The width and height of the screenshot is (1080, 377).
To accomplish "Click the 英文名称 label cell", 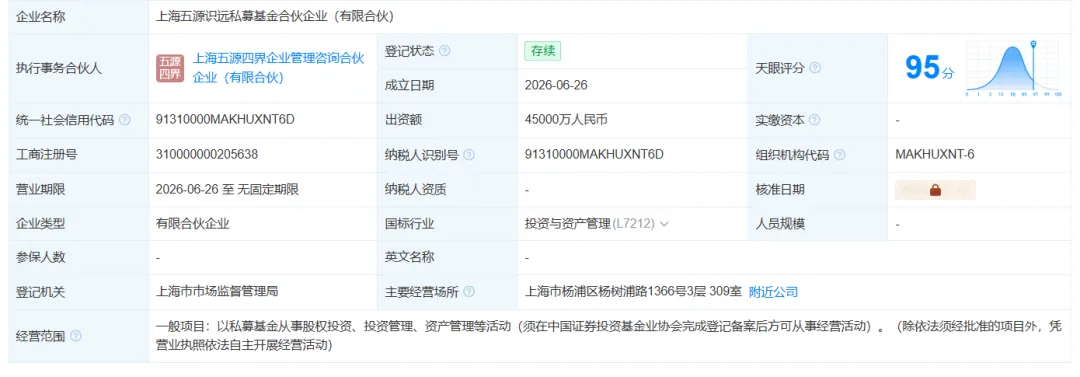I will pos(447,258).
